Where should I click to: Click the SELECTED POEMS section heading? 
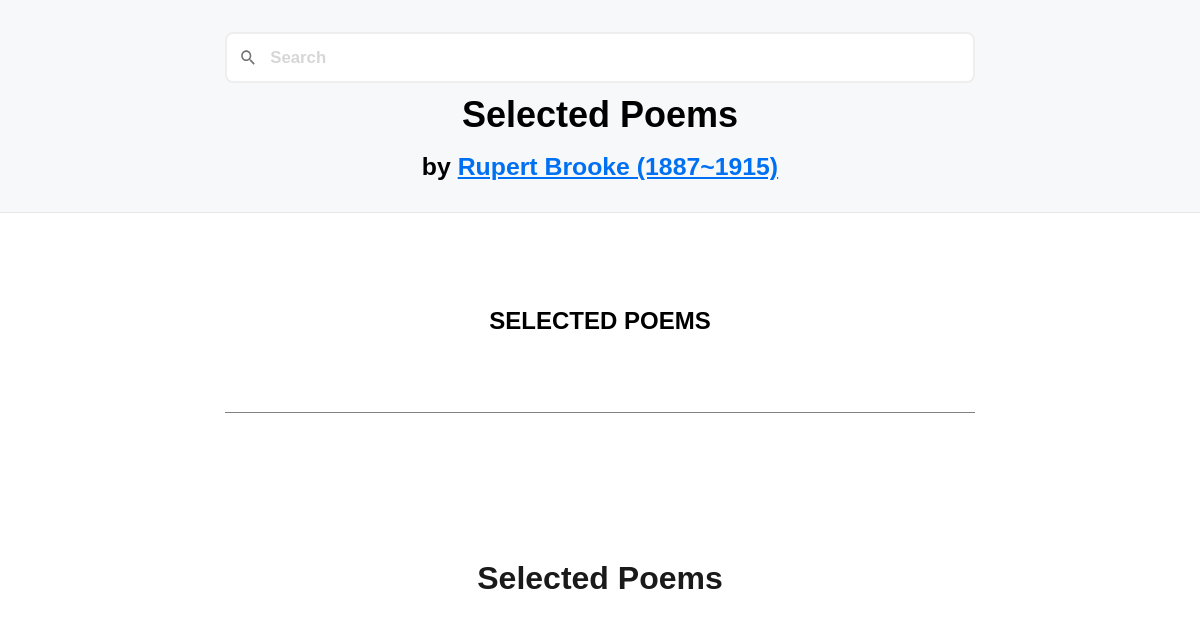600,321
